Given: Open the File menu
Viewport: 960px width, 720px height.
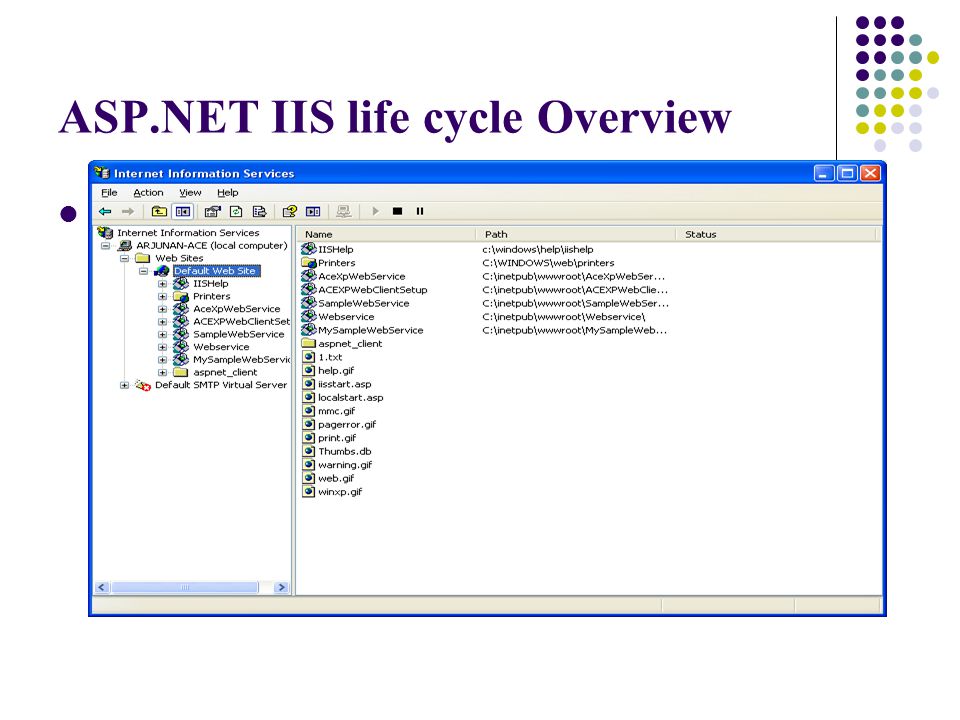Looking at the screenshot, I should [109, 192].
